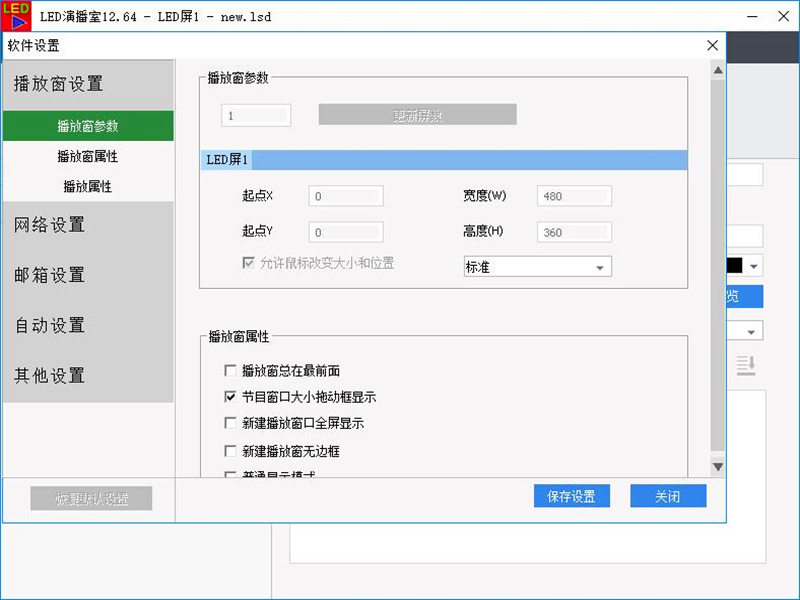The width and height of the screenshot is (800, 600).
Task: Go to 自动设置 section
Action: click(x=50, y=325)
